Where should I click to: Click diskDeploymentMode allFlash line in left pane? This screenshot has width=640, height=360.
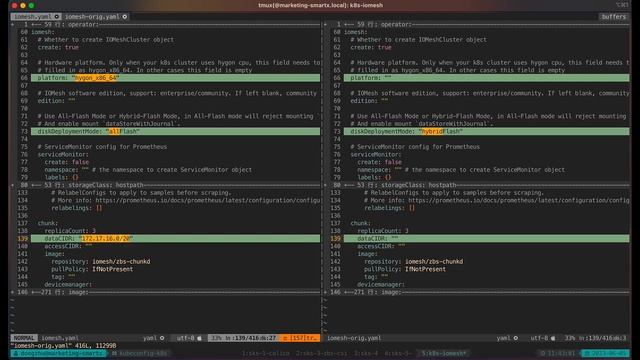(176, 131)
